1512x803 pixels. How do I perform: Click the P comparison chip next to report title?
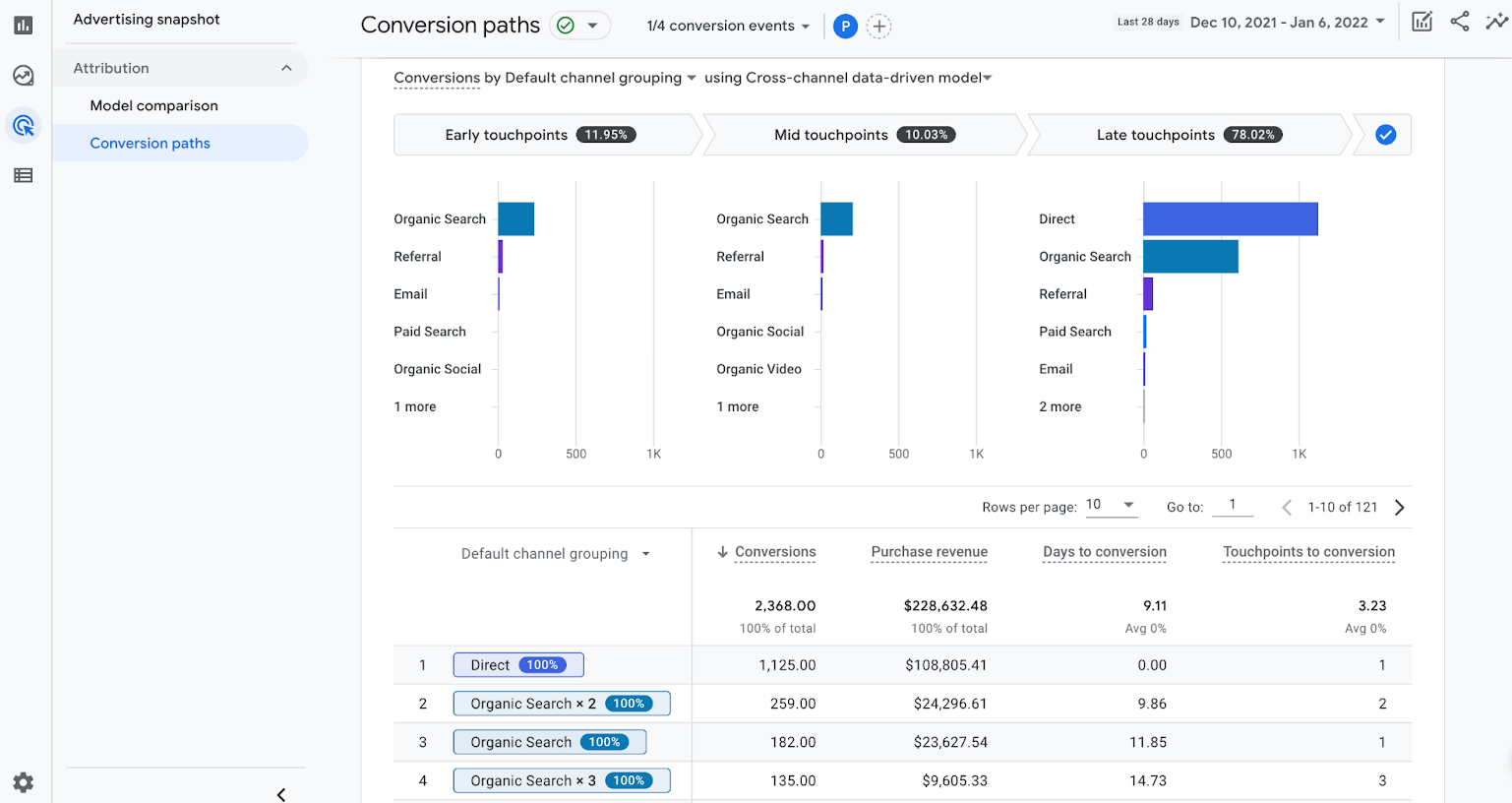coord(845,26)
